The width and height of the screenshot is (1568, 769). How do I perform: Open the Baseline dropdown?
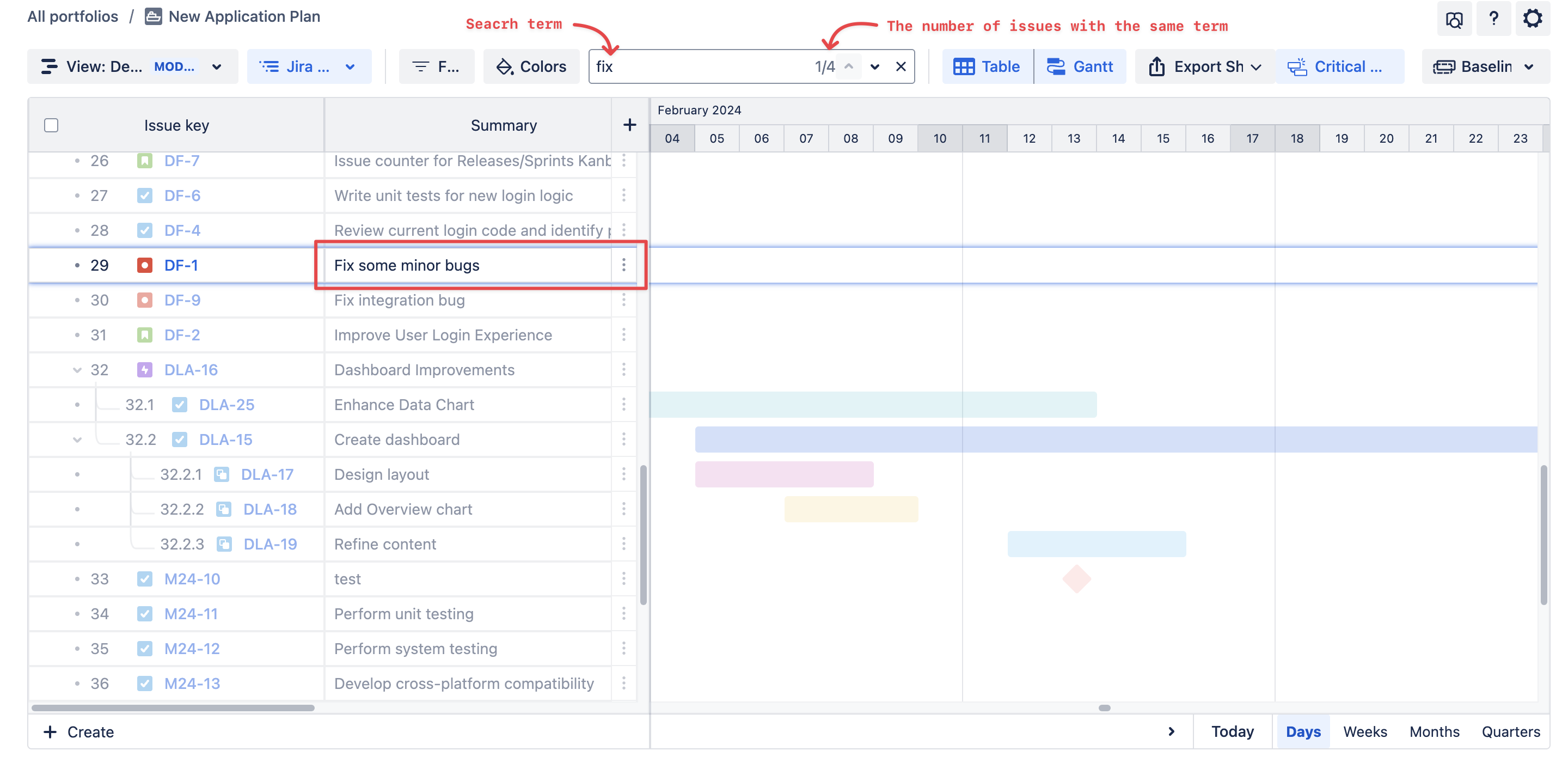pyautogui.click(x=1485, y=66)
